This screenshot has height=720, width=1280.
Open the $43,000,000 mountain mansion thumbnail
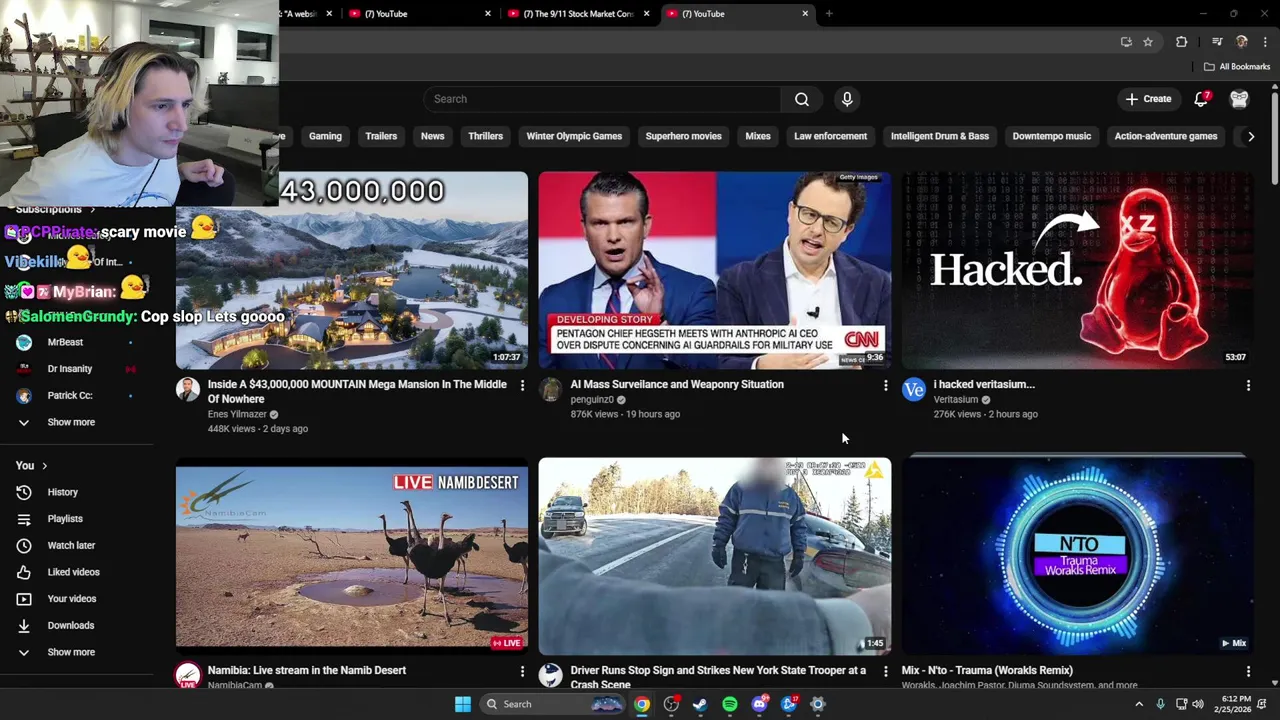pyautogui.click(x=352, y=270)
